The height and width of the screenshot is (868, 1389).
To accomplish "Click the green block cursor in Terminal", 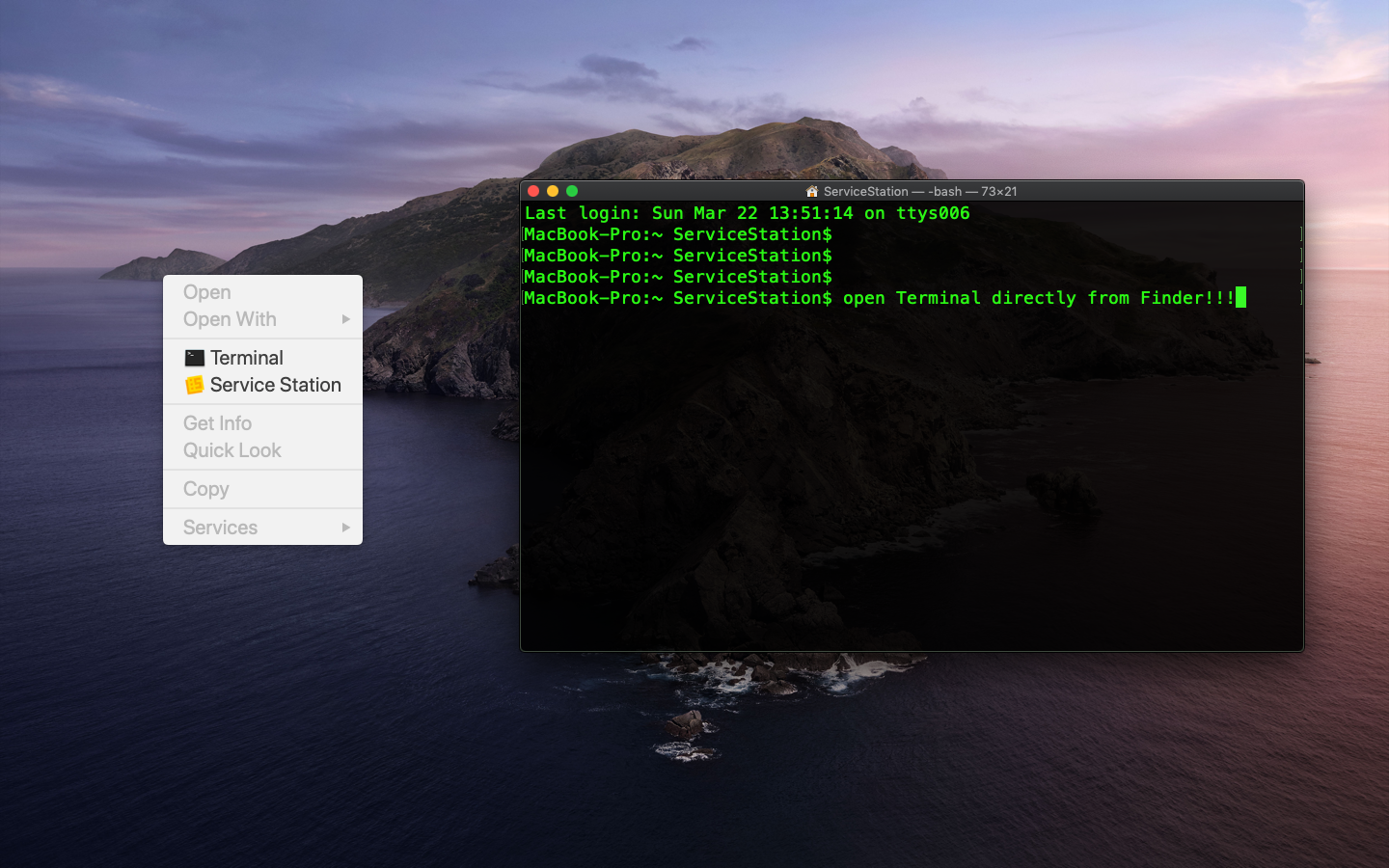I will 1240,297.
